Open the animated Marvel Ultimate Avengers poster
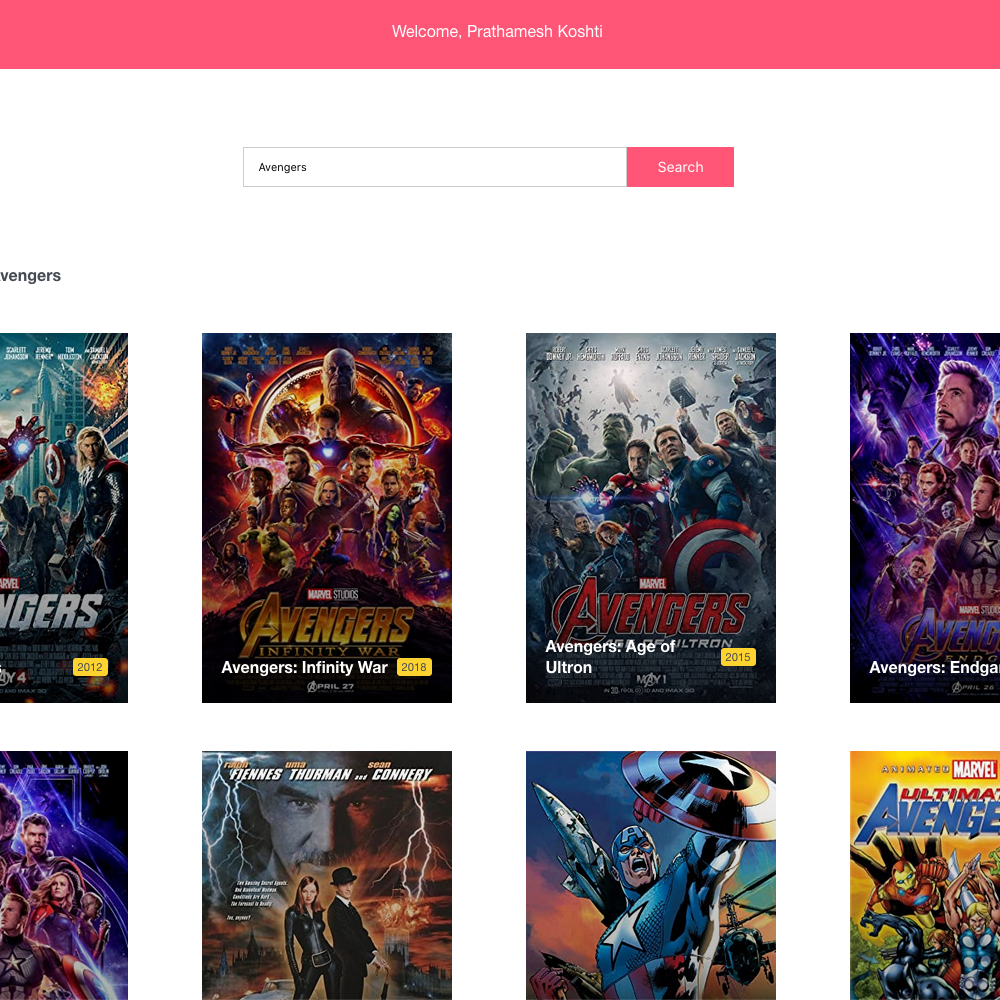 tap(925, 875)
